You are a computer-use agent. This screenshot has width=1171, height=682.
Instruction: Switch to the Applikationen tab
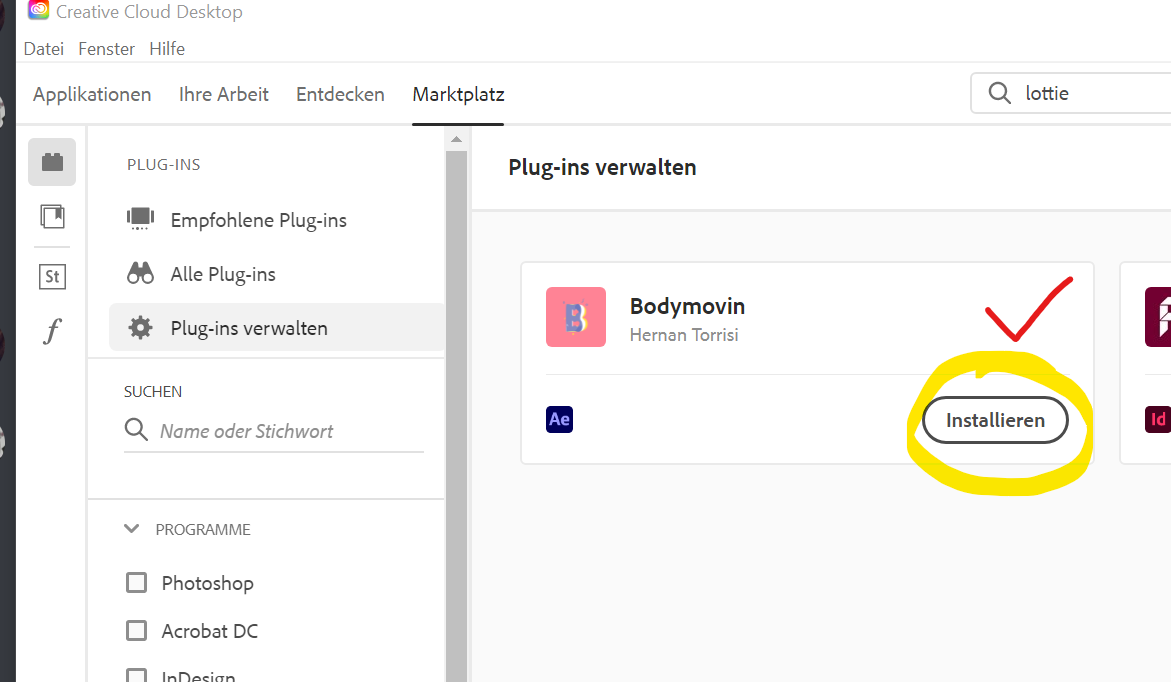(91, 93)
